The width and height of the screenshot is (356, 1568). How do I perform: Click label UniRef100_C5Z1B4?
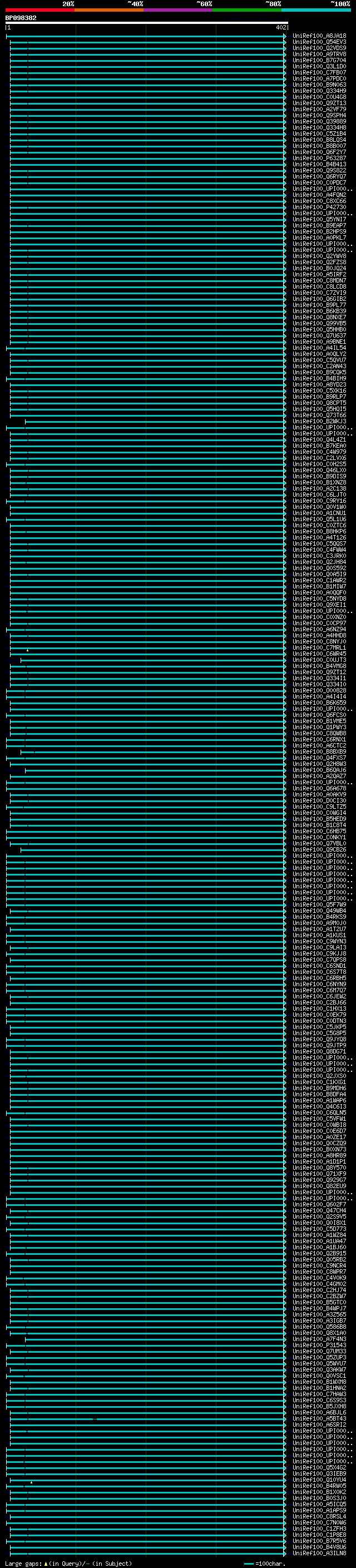(x=319, y=133)
